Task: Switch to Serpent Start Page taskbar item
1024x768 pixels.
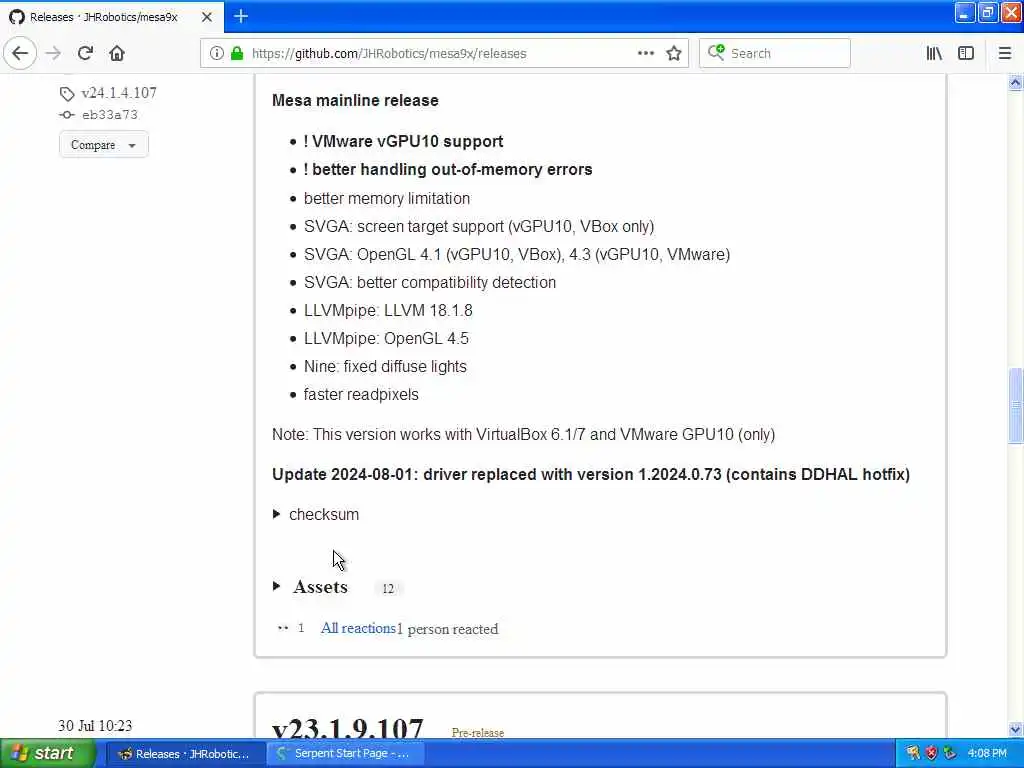Action: coord(346,754)
